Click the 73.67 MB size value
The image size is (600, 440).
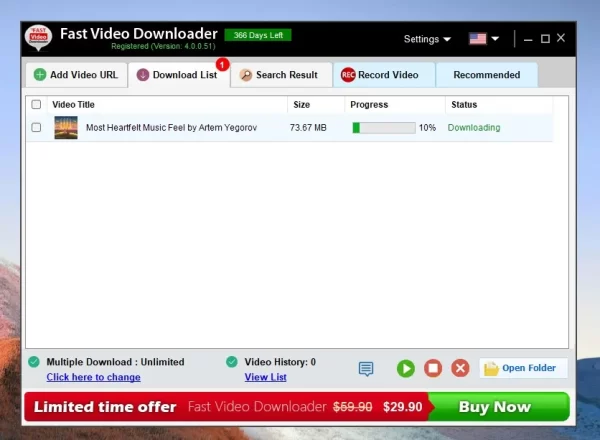[x=308, y=127]
